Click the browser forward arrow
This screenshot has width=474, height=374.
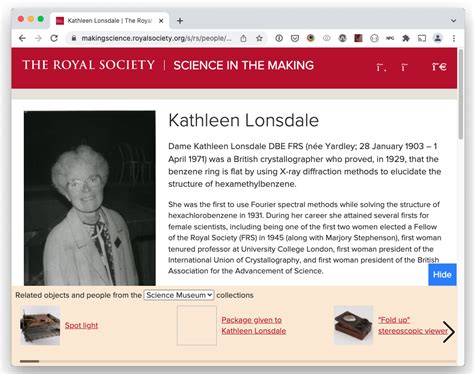click(38, 38)
